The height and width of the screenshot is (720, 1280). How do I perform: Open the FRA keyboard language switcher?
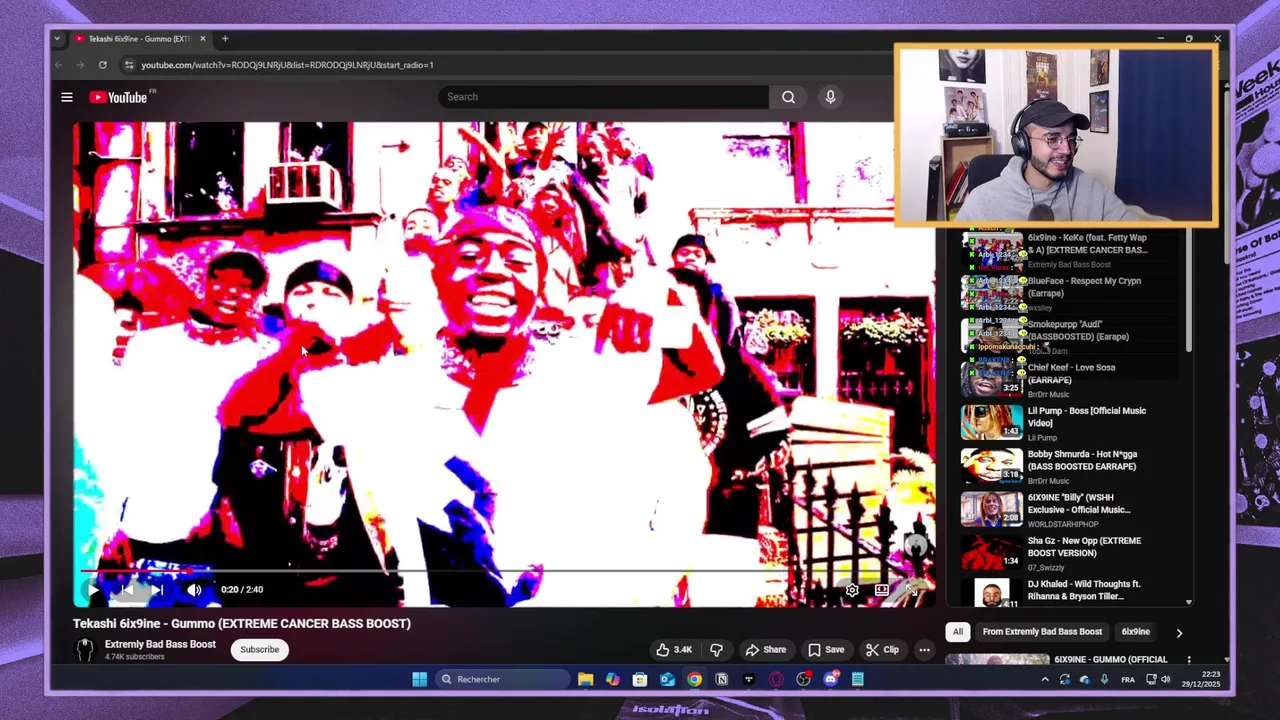tap(1128, 680)
